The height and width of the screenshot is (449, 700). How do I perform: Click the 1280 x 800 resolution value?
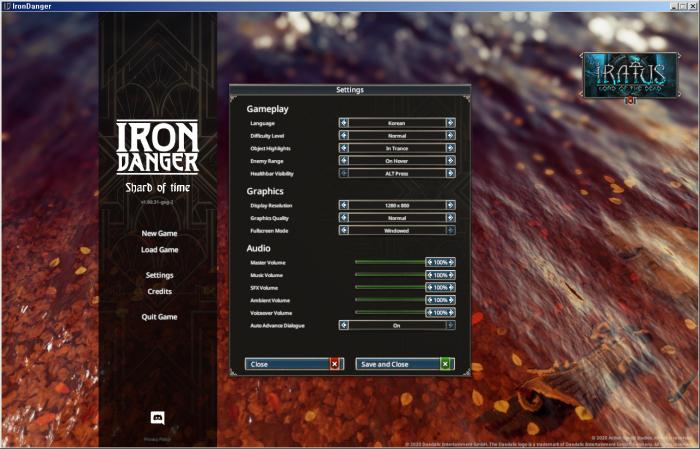[x=397, y=205]
